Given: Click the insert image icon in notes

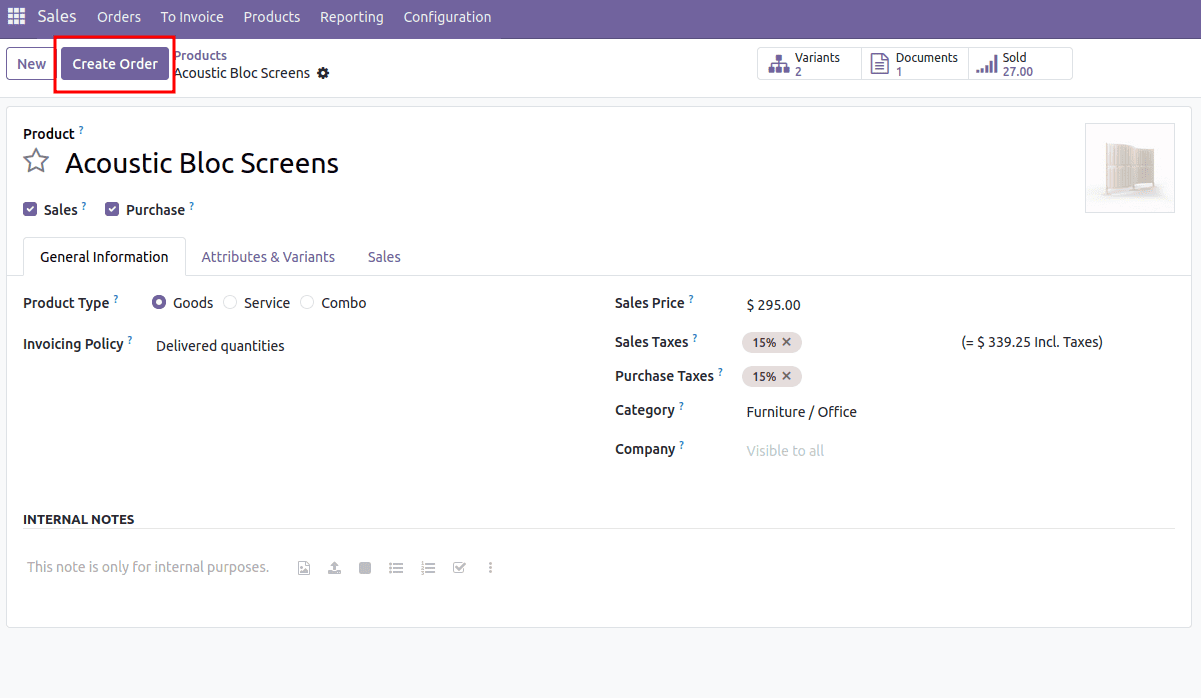Looking at the screenshot, I should [304, 568].
